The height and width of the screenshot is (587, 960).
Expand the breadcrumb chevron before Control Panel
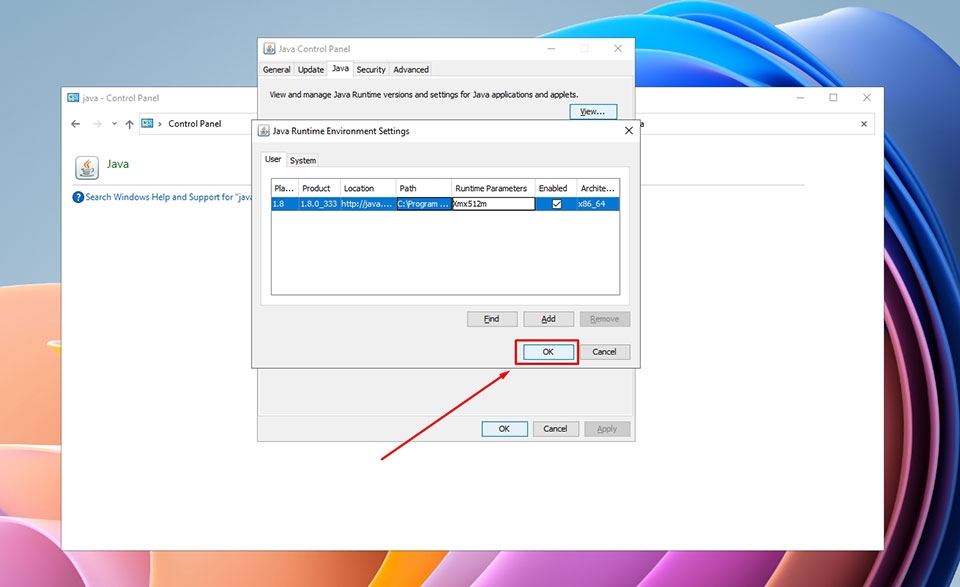tap(160, 124)
